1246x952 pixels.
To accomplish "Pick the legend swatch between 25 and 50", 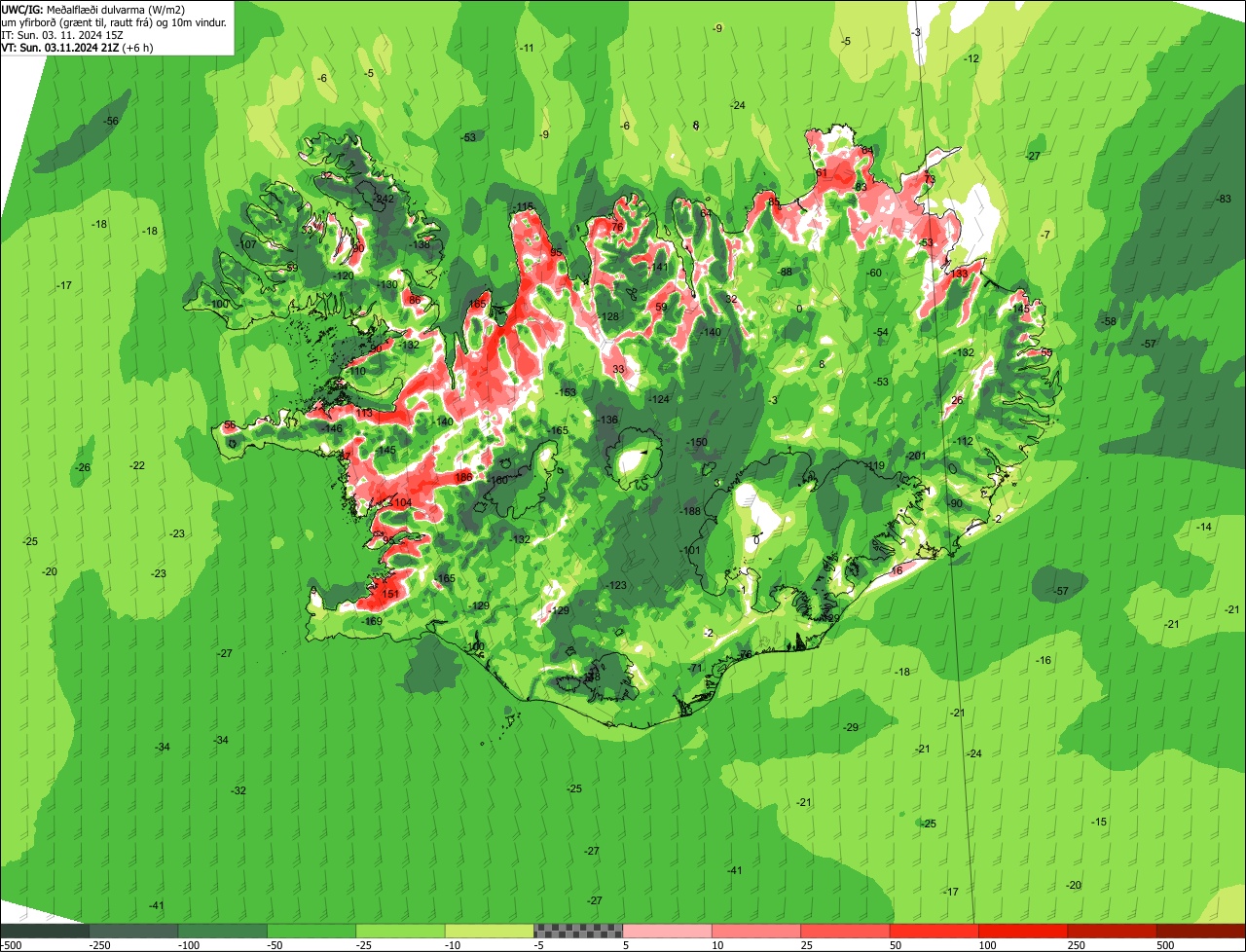I will (x=845, y=931).
